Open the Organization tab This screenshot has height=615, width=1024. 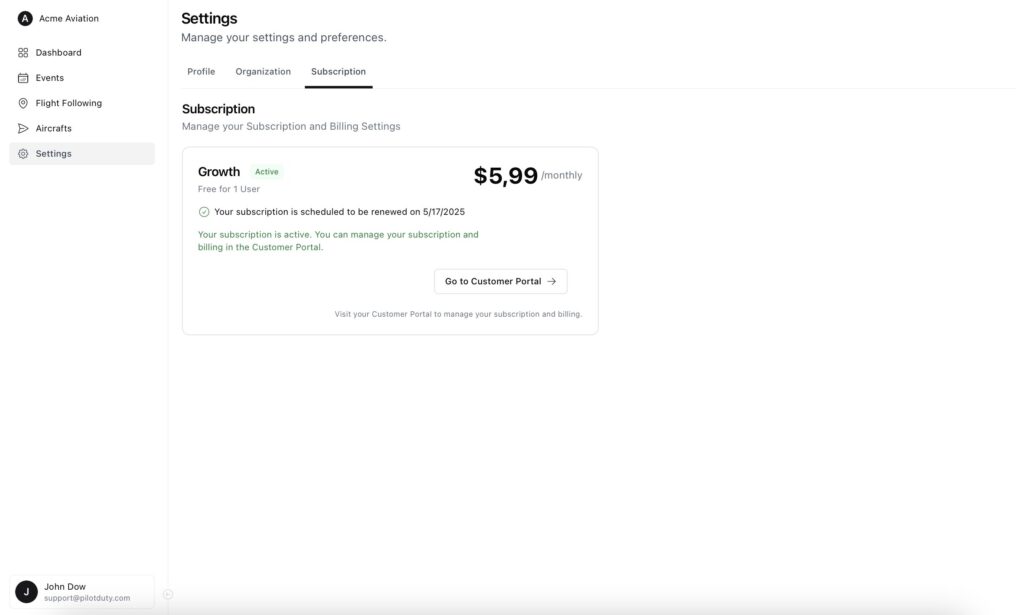(263, 72)
